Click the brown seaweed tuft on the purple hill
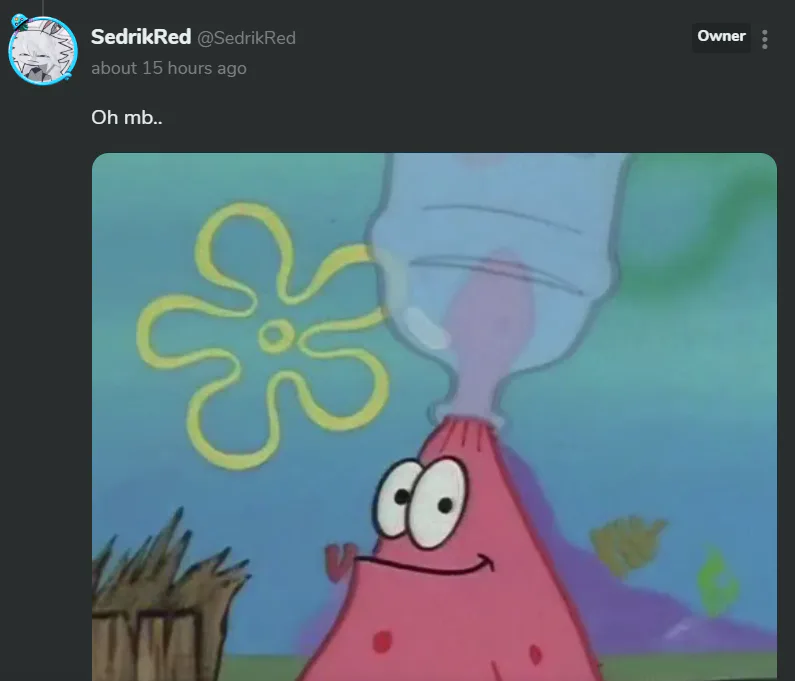 (x=627, y=545)
